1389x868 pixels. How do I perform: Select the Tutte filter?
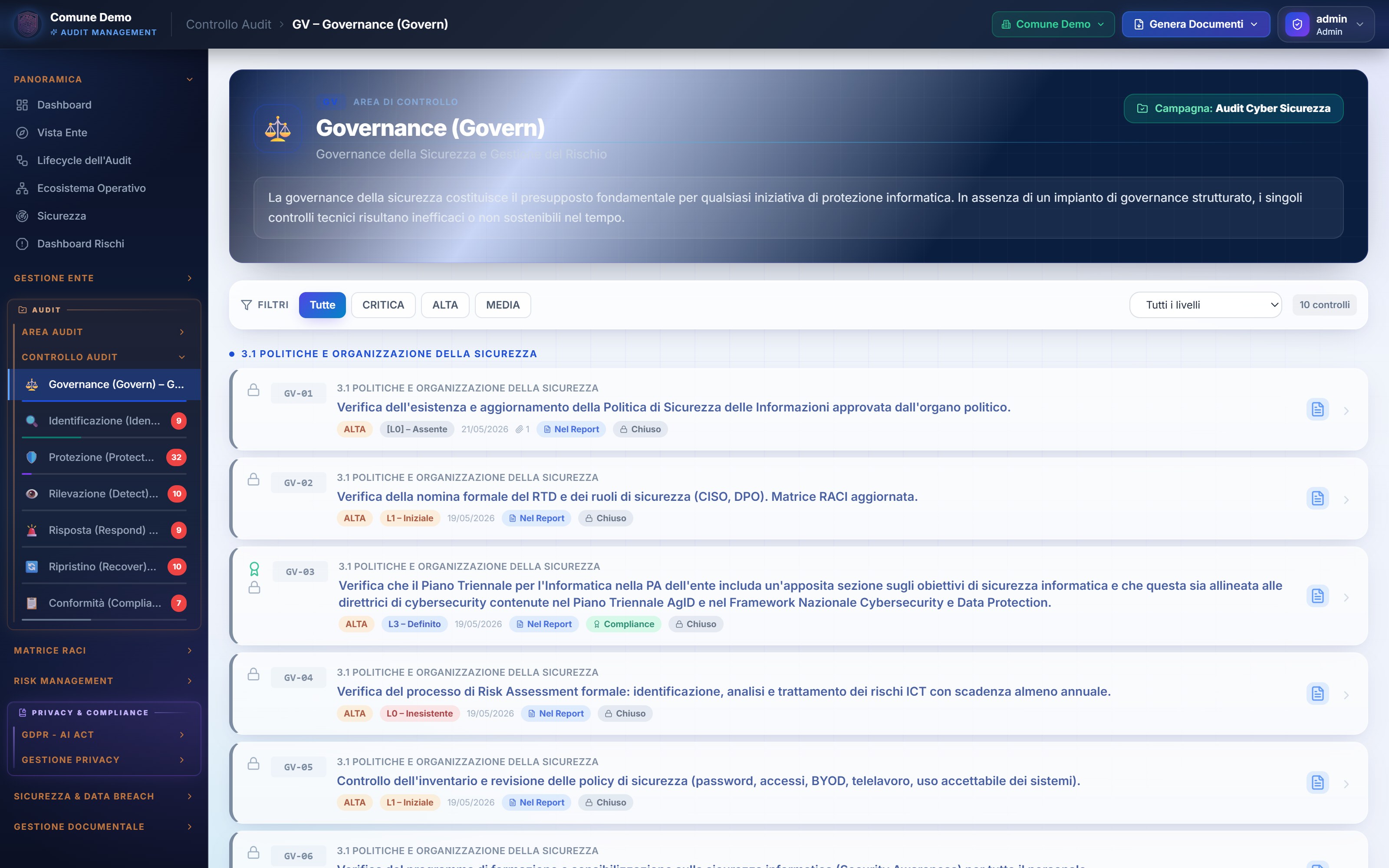pyautogui.click(x=322, y=305)
